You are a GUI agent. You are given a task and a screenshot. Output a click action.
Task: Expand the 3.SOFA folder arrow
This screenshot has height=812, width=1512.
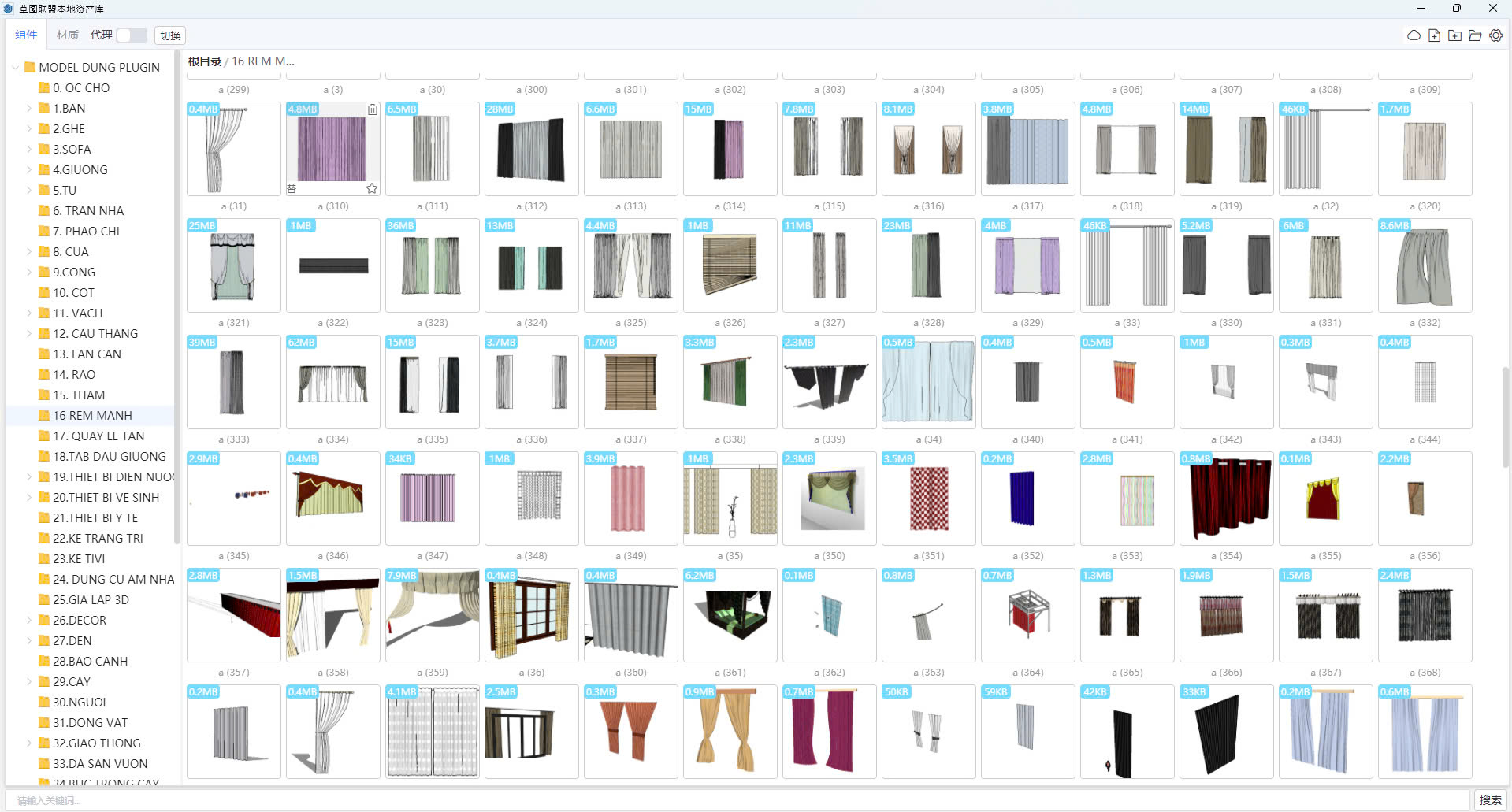(x=29, y=150)
